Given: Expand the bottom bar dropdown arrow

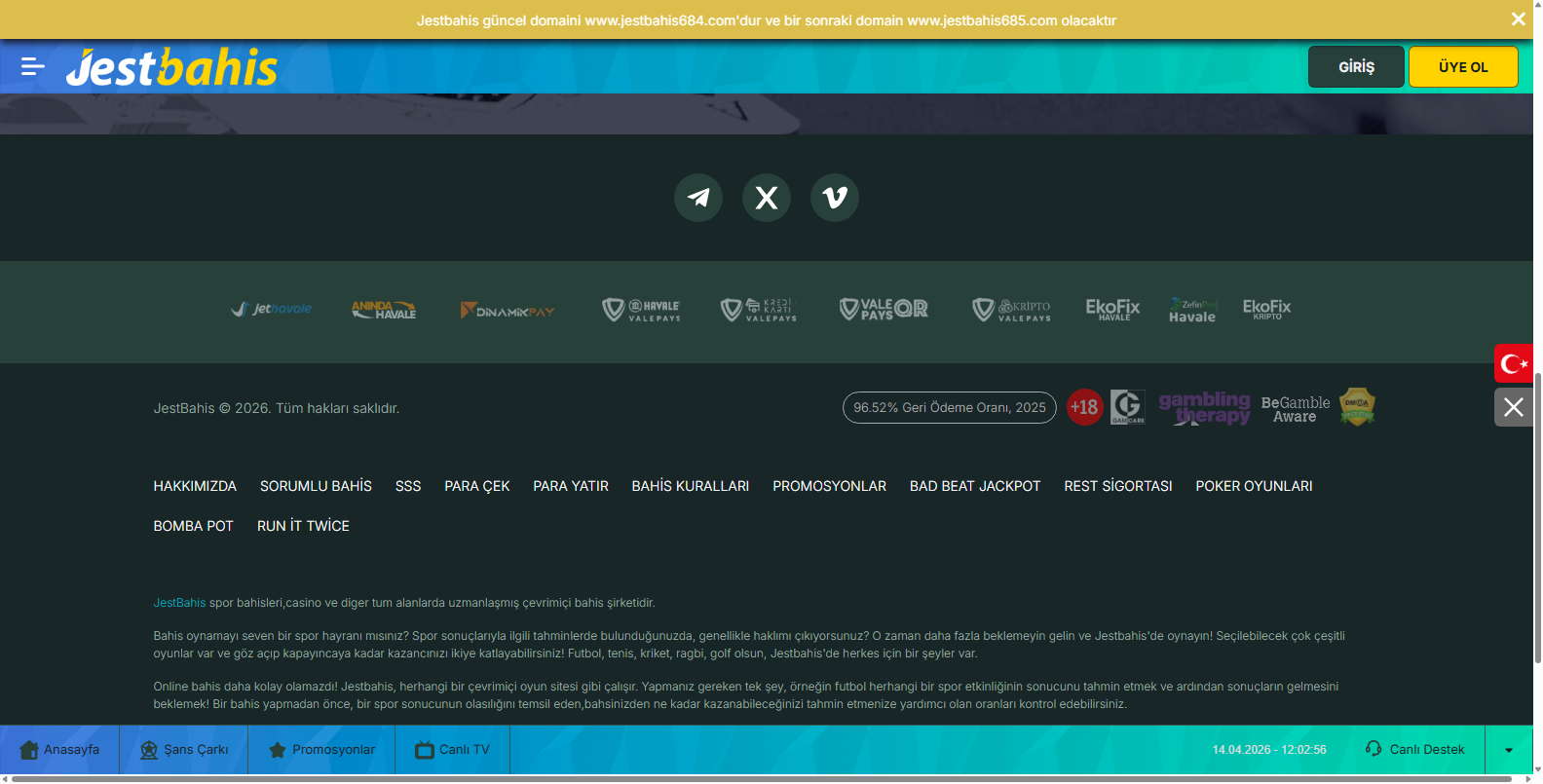Looking at the screenshot, I should [1509, 750].
